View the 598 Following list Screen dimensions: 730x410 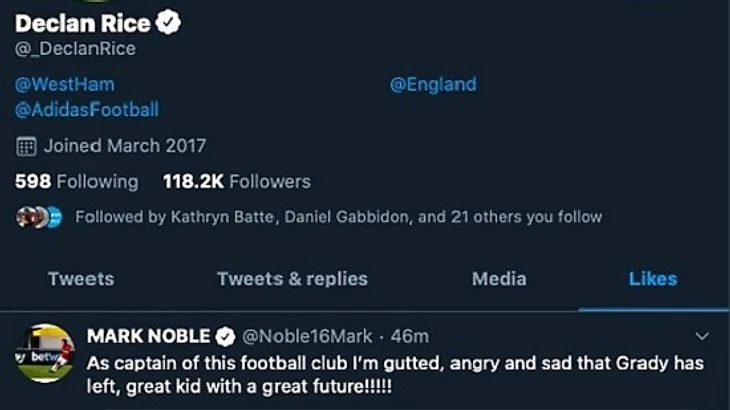point(77,182)
